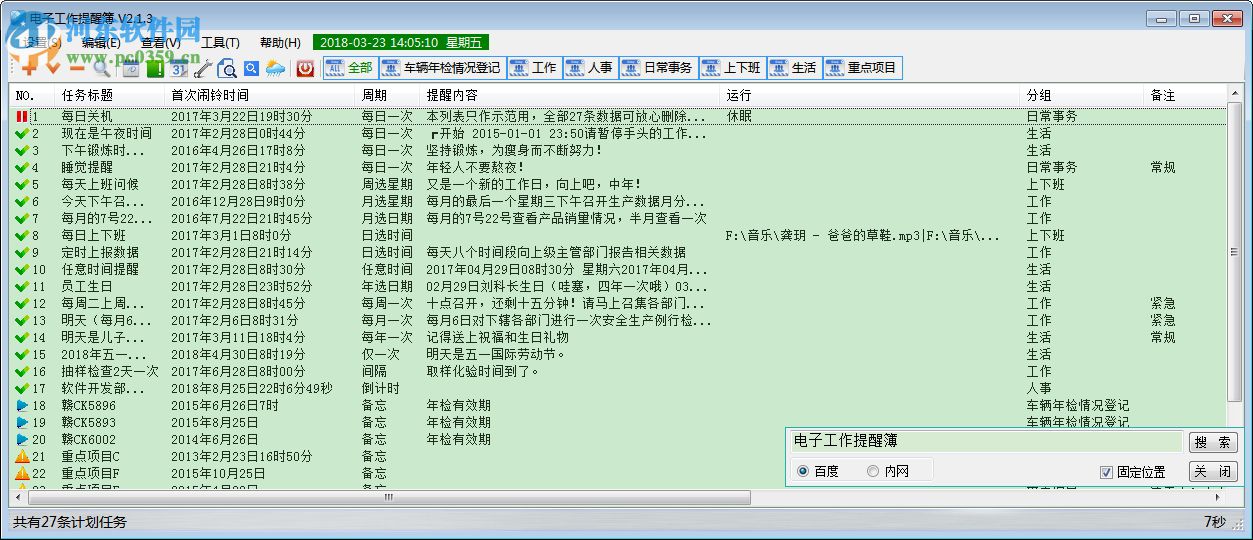Click the 7秒 status bar entry
The image size is (1253, 540).
pyautogui.click(x=1214, y=522)
